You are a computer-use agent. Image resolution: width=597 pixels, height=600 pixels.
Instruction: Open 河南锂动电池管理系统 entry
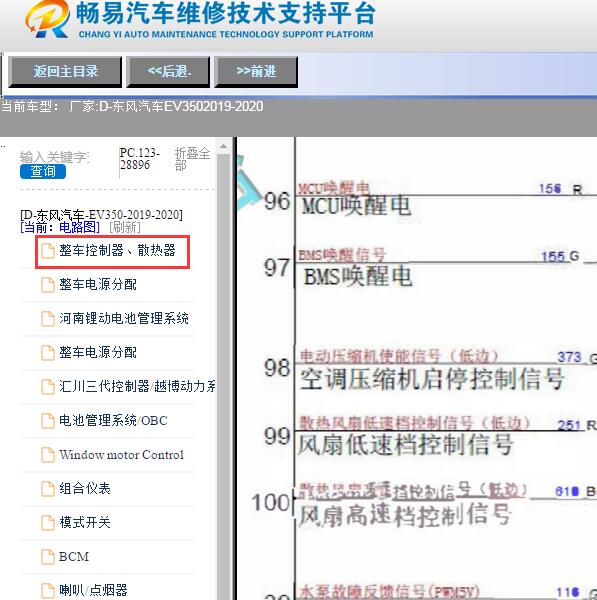point(124,318)
